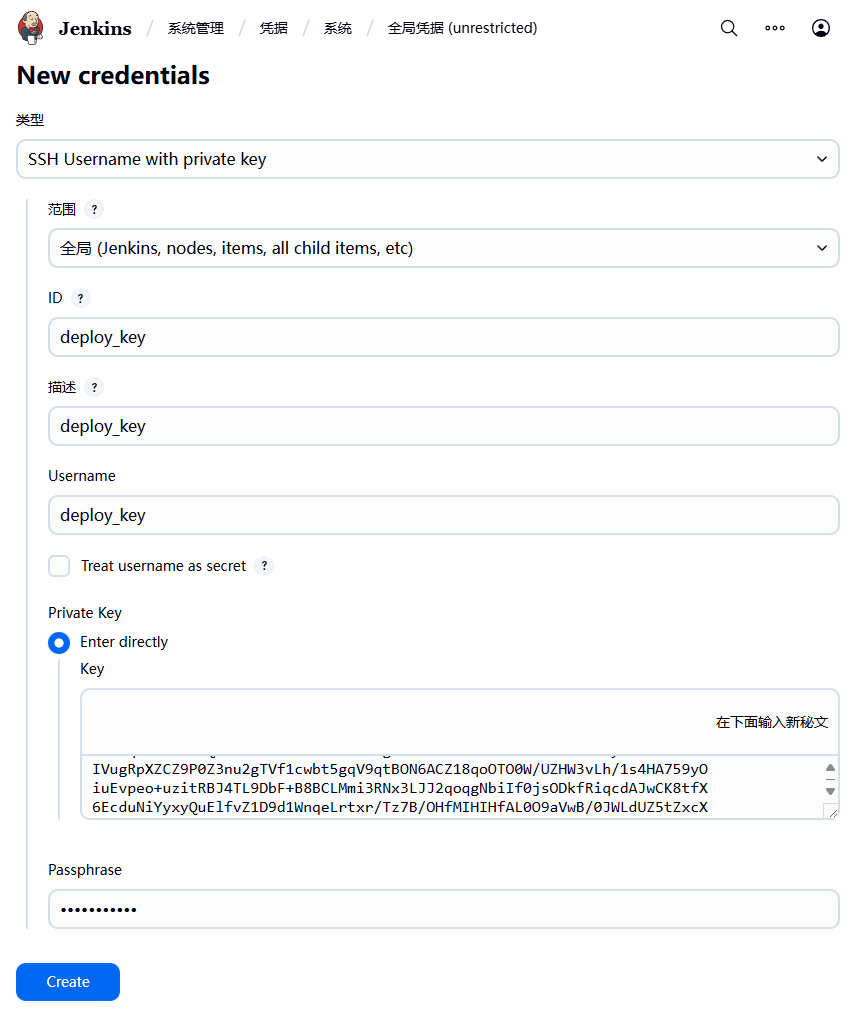Image resolution: width=855 pixels, height=1020 pixels.
Task: Navigate to 凭据 breadcrumb
Action: (x=274, y=28)
